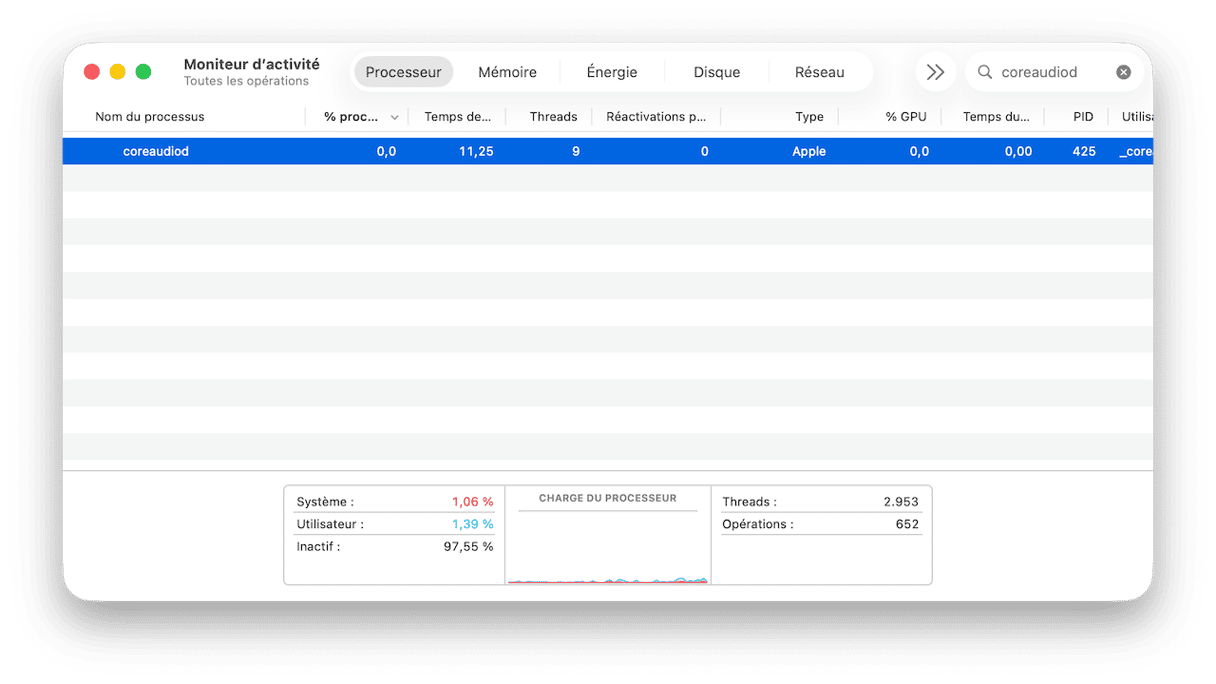Viewport: 1216px width, 684px height.
Task: Clear the coreaudiod search text
Action: (x=1123, y=72)
